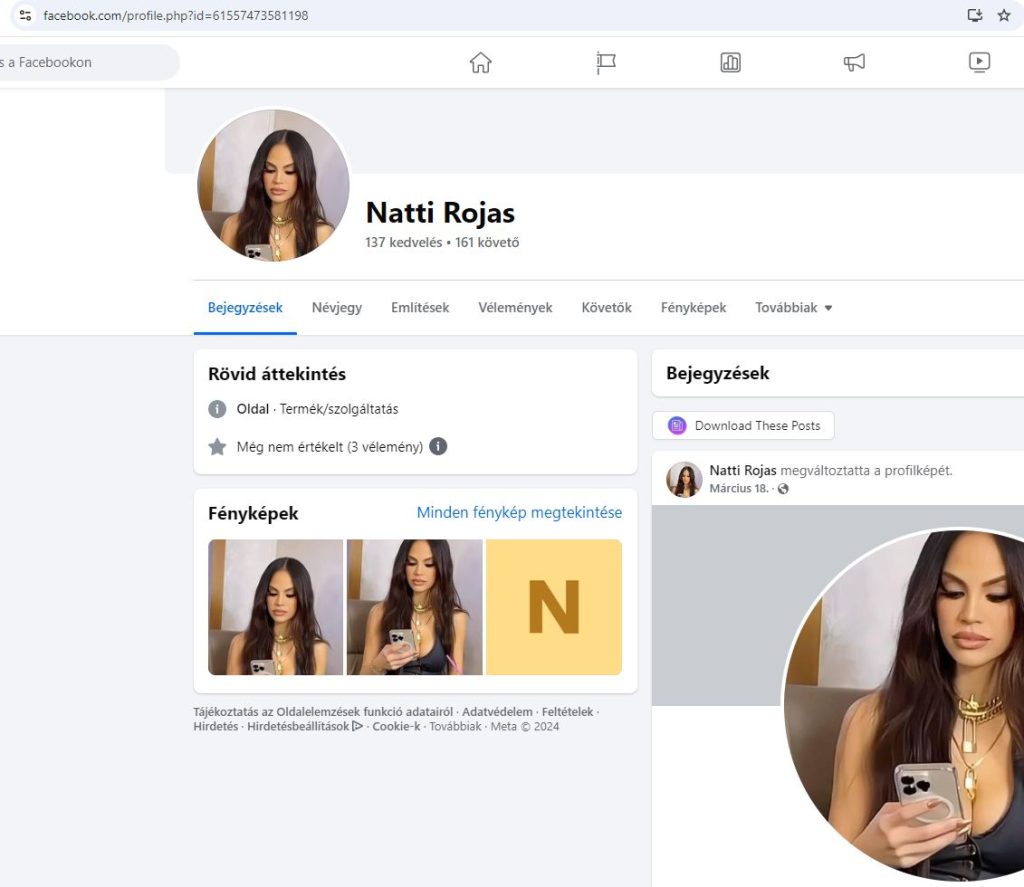Viewport: 1024px width, 887px height.
Task: Open the Névjegy tab
Action: [x=337, y=308]
